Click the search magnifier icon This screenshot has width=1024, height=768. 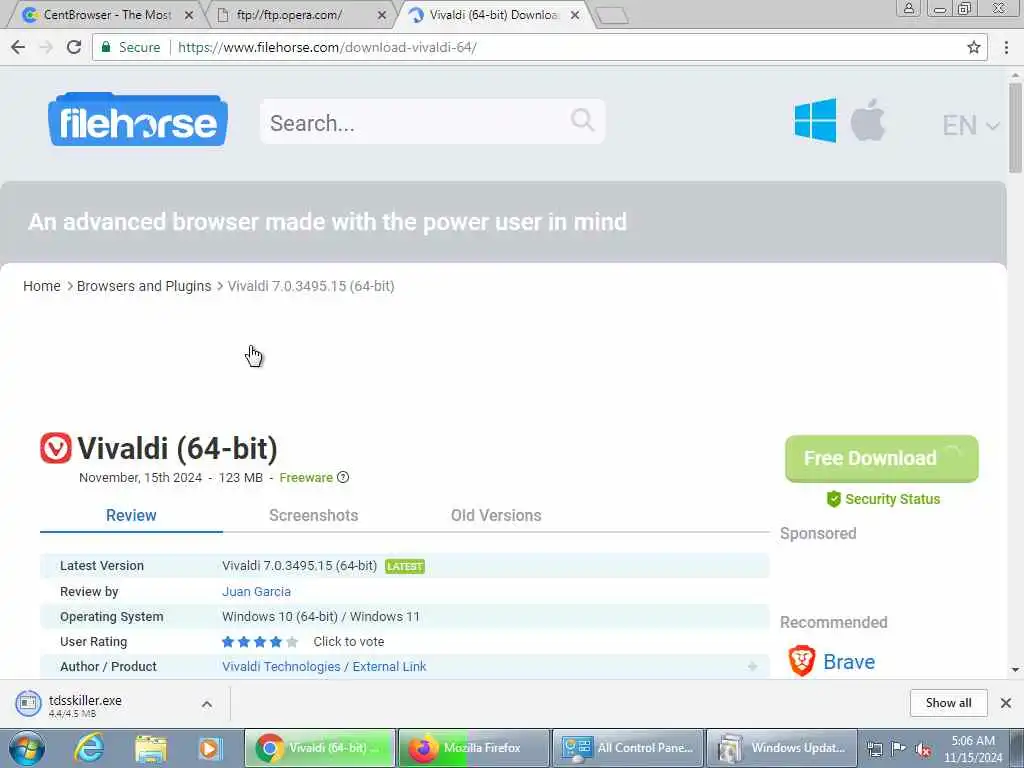582,120
